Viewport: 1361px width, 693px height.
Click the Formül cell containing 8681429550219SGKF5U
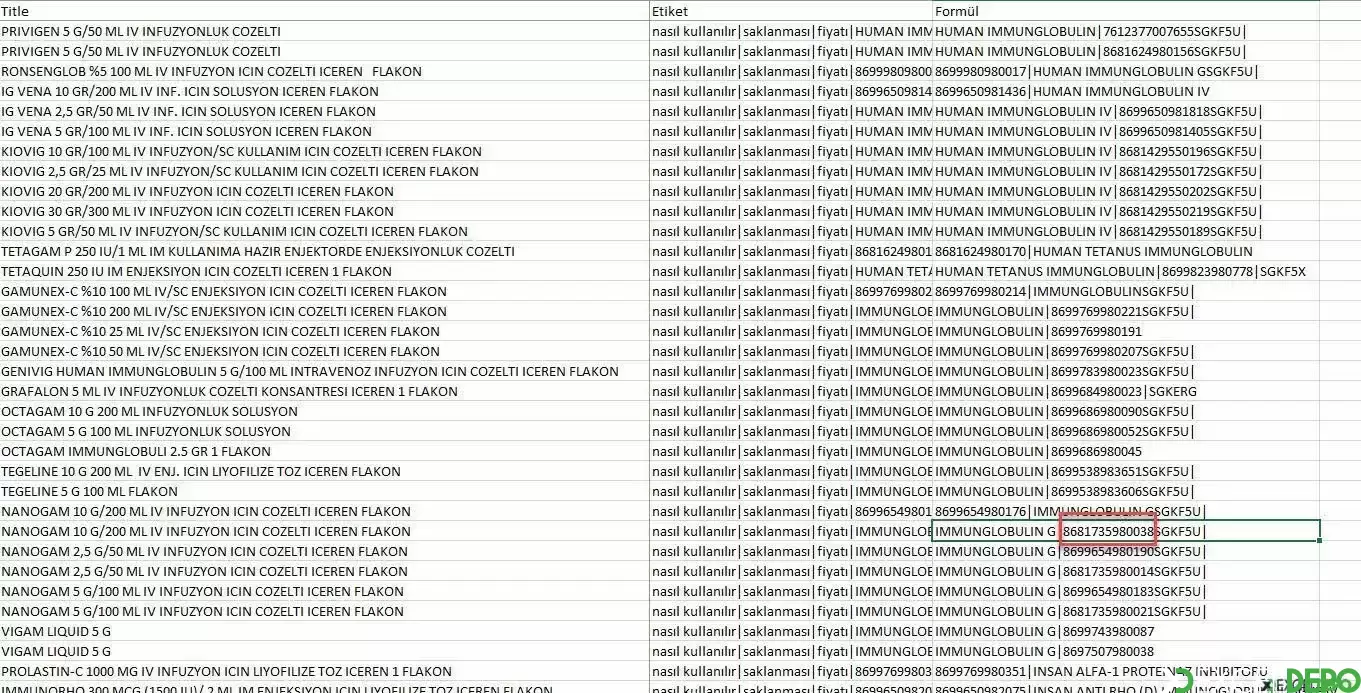coord(1126,211)
